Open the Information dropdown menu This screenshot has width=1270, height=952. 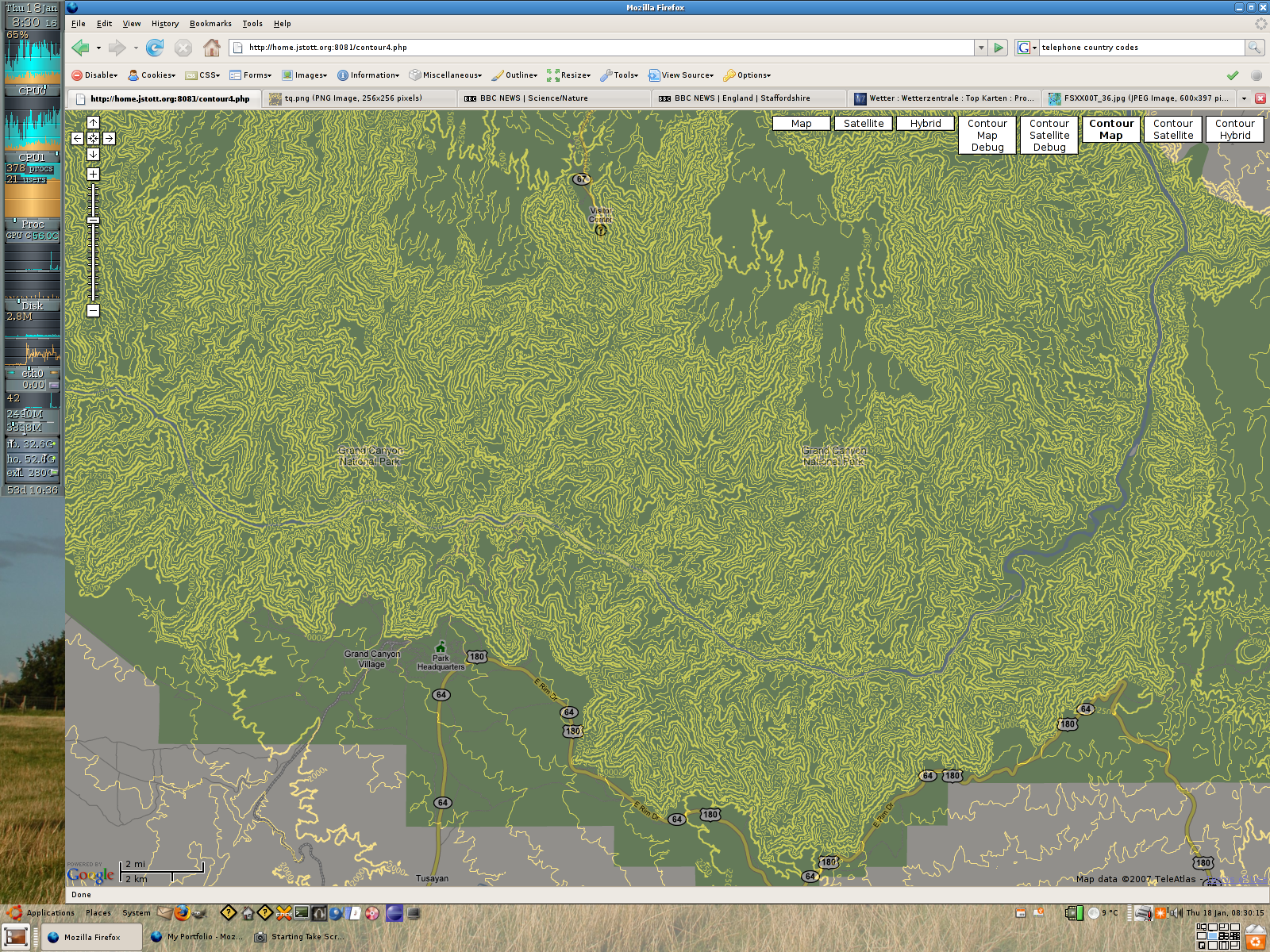pyautogui.click(x=369, y=75)
